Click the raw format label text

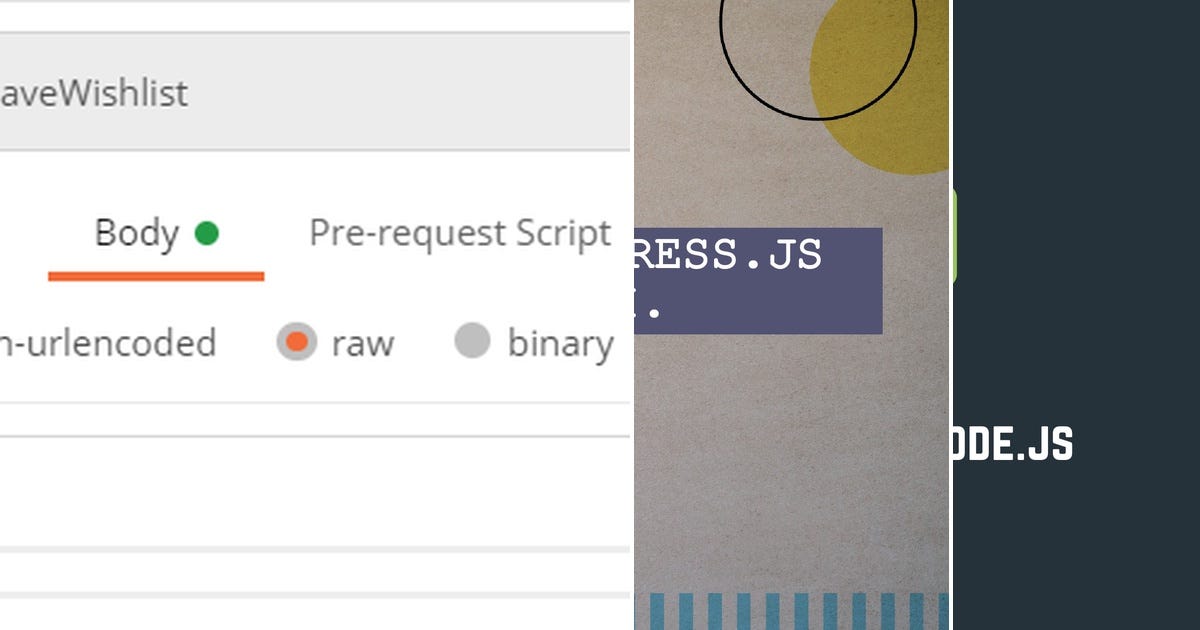coord(363,343)
